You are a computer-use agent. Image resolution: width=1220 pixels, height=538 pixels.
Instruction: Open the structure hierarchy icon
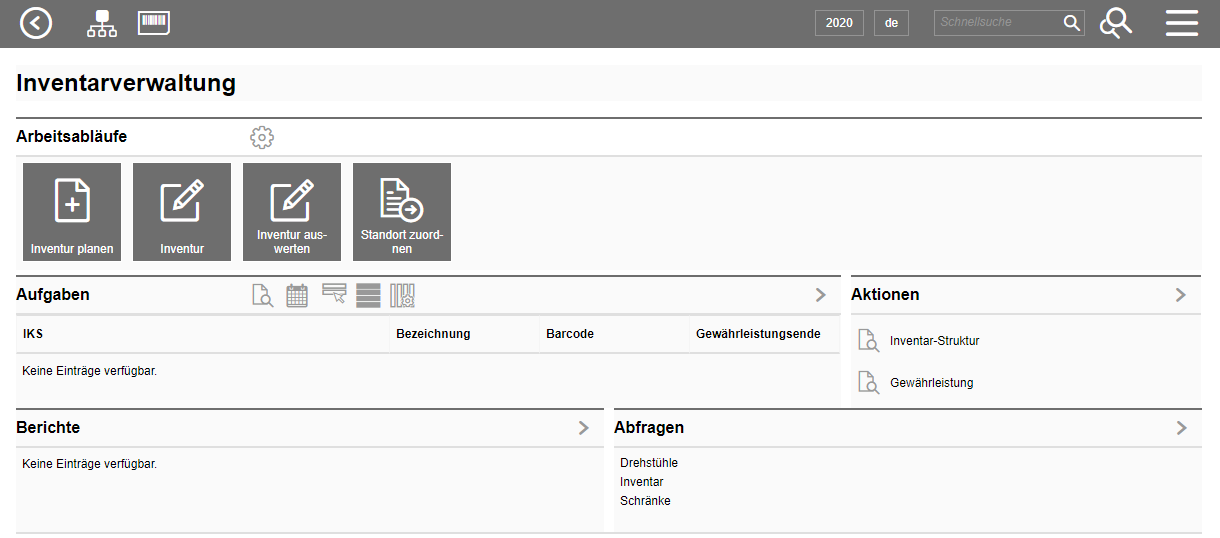coord(101,23)
